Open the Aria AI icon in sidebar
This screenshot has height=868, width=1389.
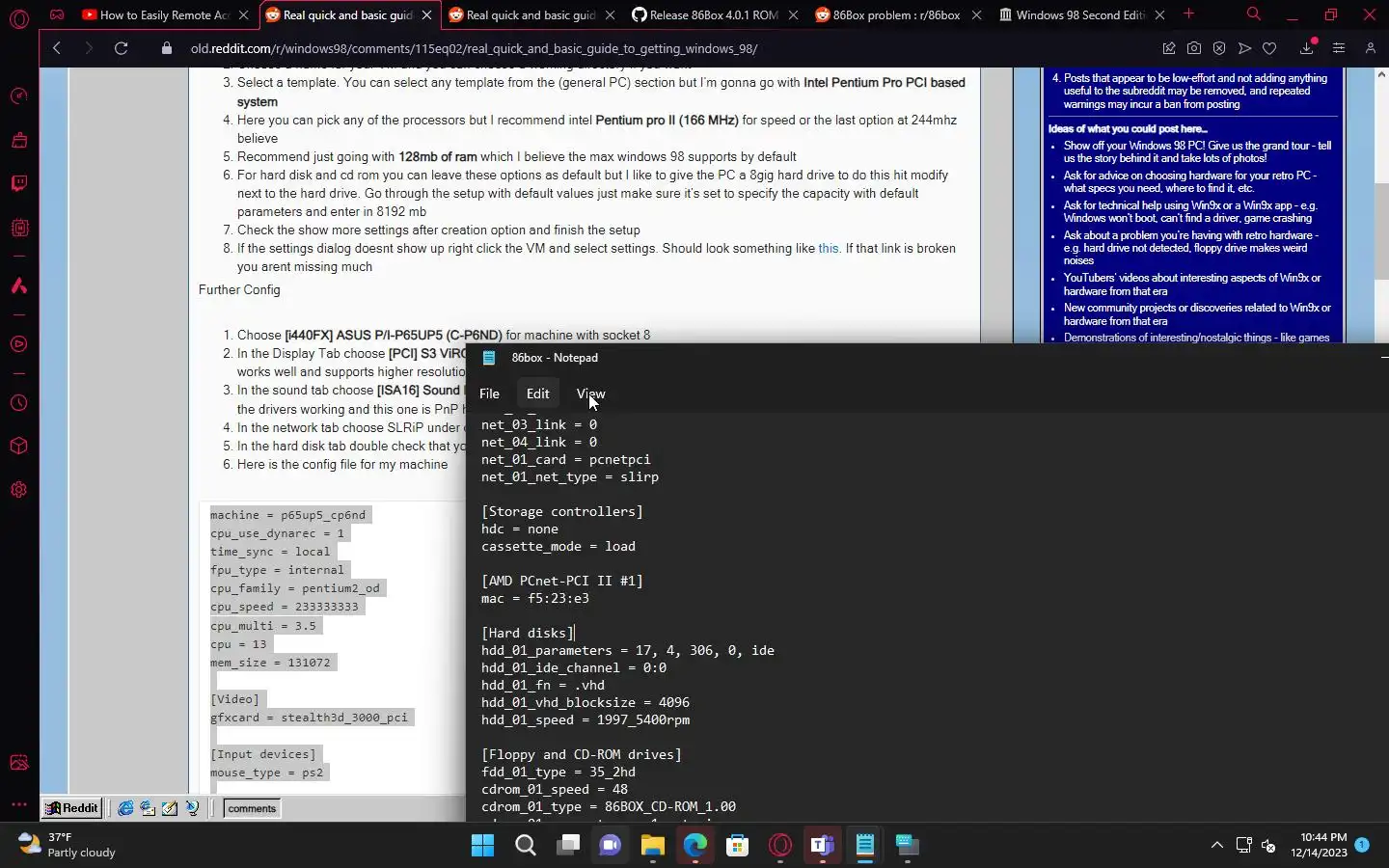(x=18, y=286)
